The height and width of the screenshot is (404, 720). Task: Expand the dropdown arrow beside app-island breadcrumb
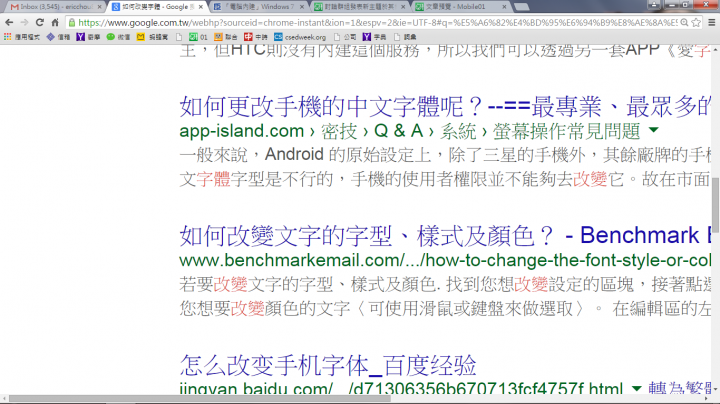tap(653, 130)
